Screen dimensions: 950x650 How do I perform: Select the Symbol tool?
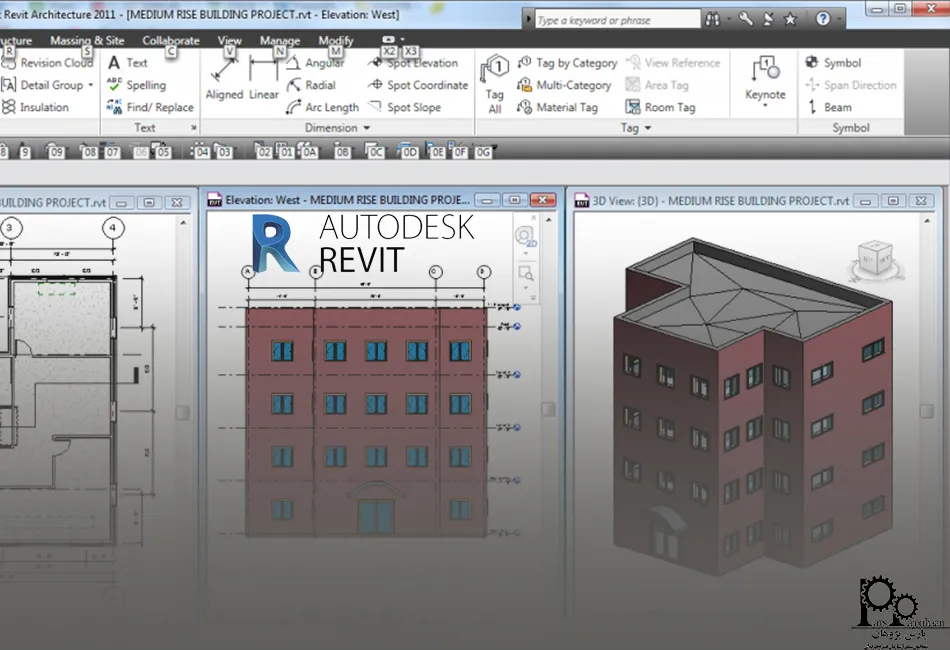coord(833,63)
